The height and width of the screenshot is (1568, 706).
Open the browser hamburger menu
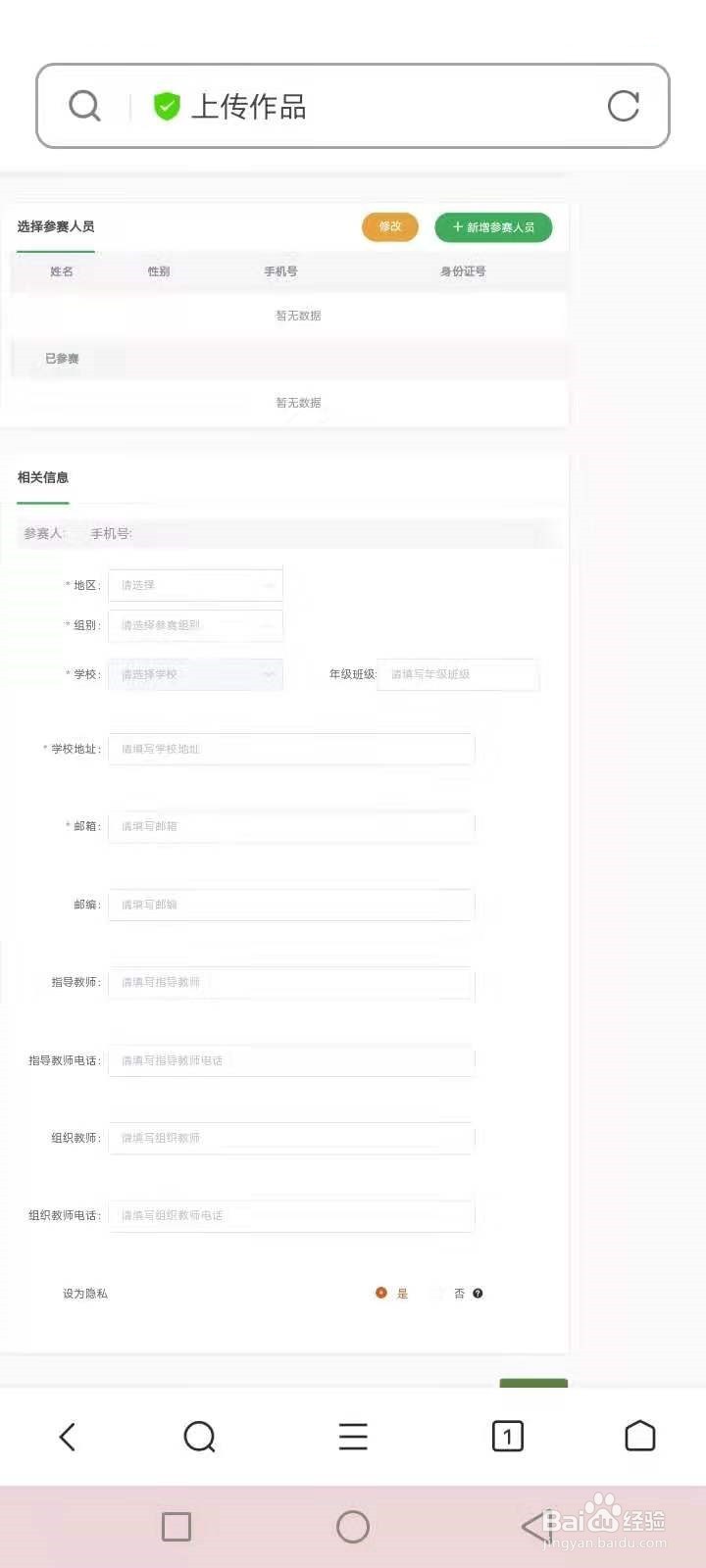click(353, 1437)
